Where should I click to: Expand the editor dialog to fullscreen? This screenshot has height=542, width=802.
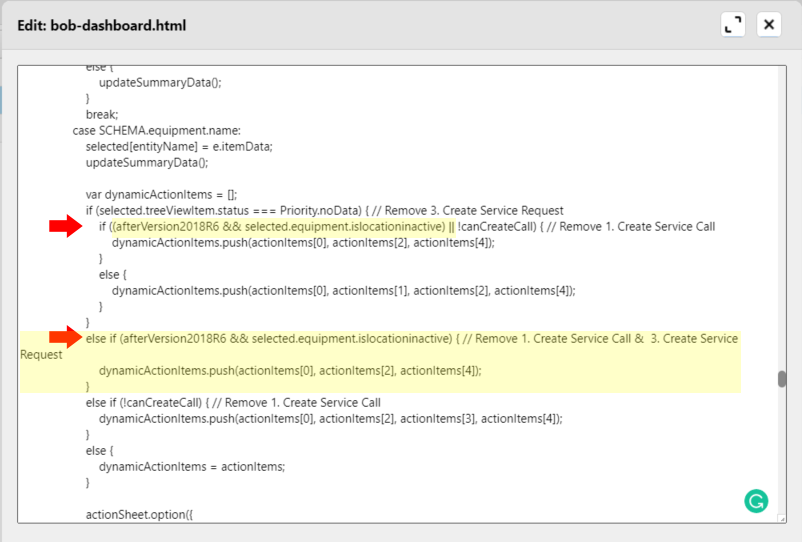point(733,25)
